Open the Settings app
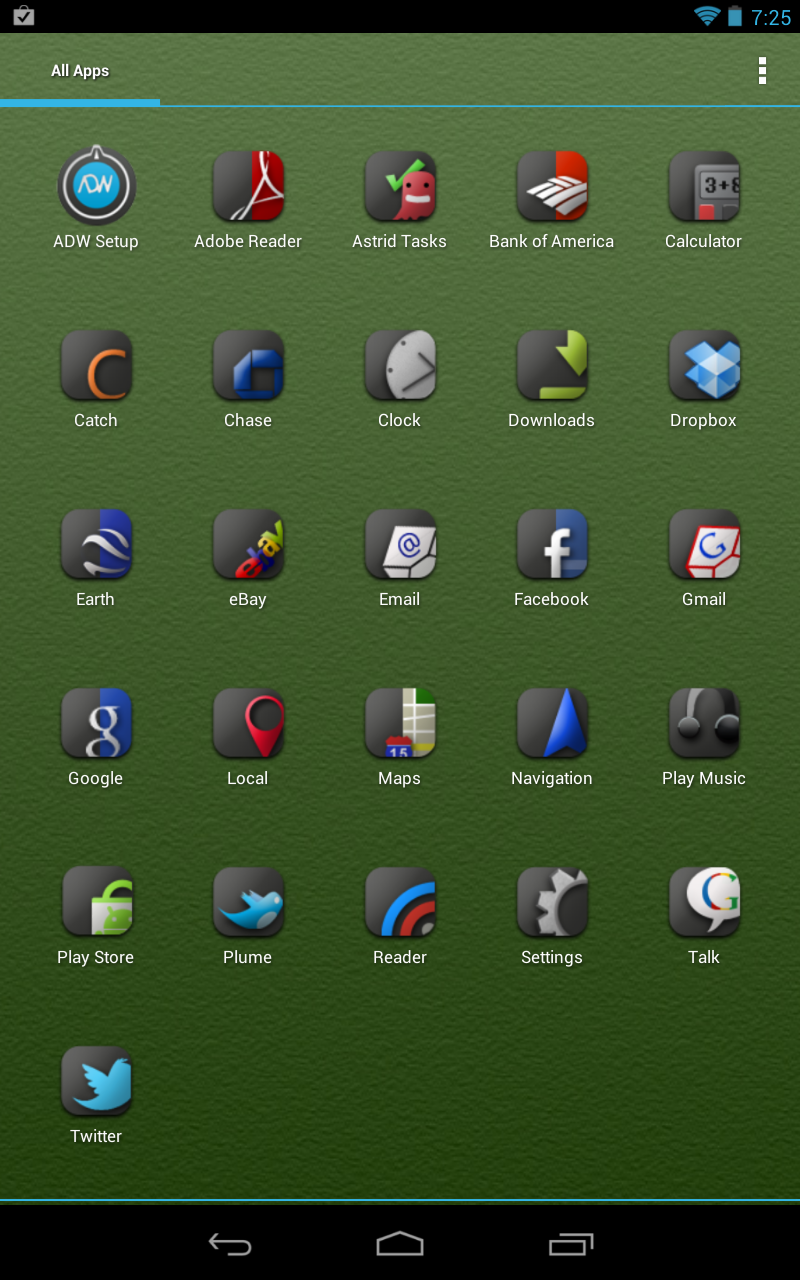Viewport: 800px width, 1280px height. (552, 902)
